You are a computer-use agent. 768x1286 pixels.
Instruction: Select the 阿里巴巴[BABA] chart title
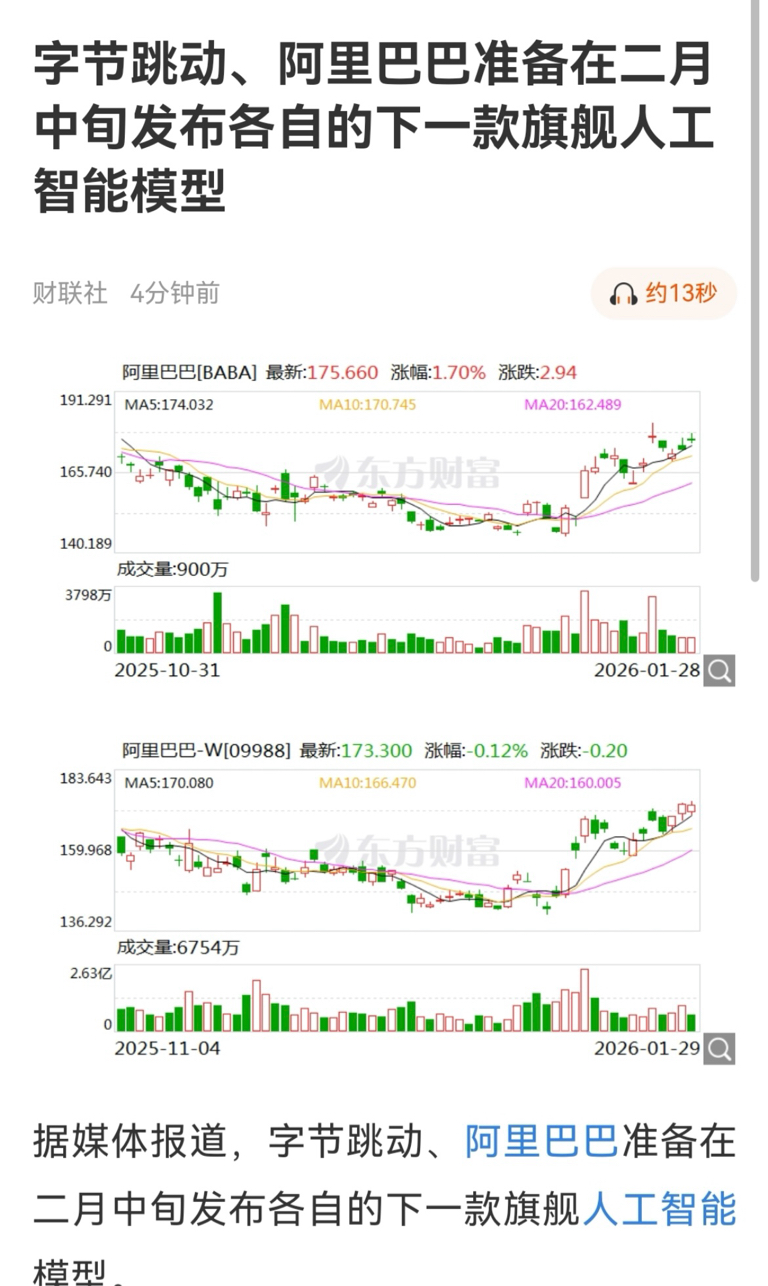pyautogui.click(x=189, y=372)
